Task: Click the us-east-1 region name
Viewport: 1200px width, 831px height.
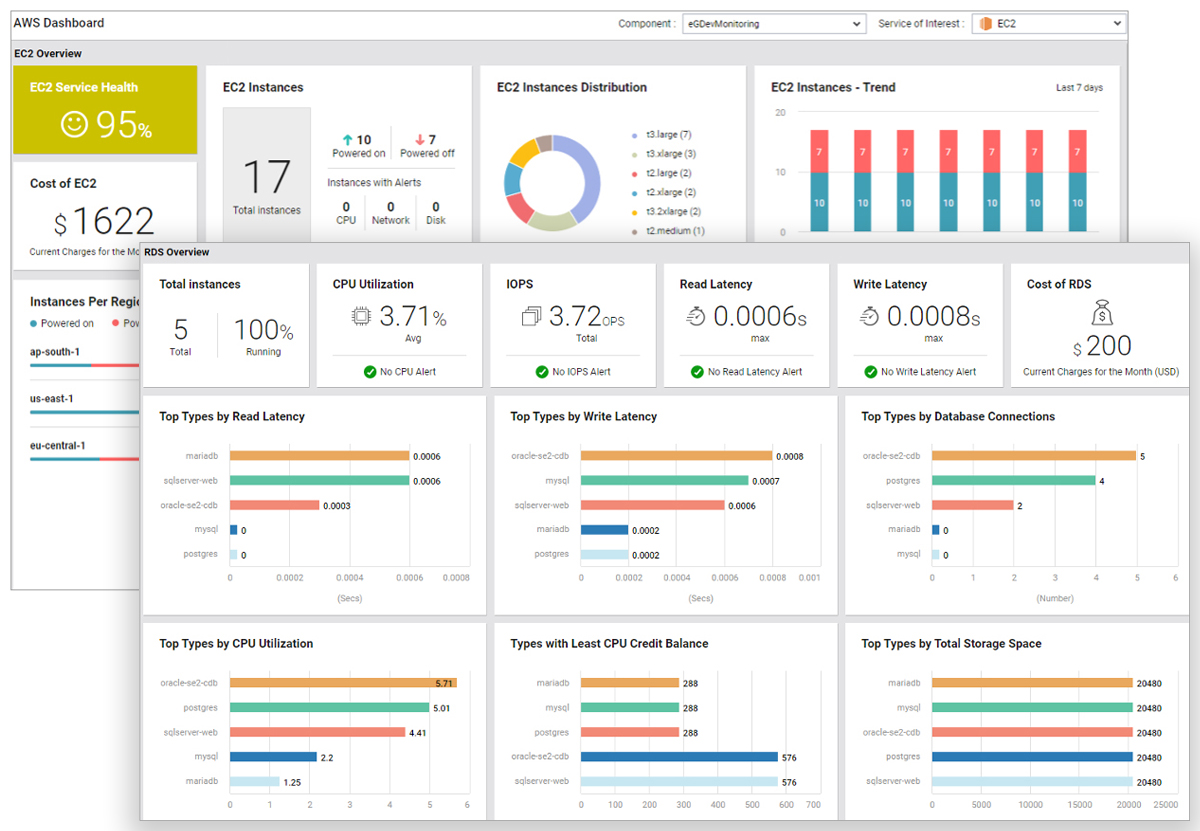Action: (x=52, y=399)
